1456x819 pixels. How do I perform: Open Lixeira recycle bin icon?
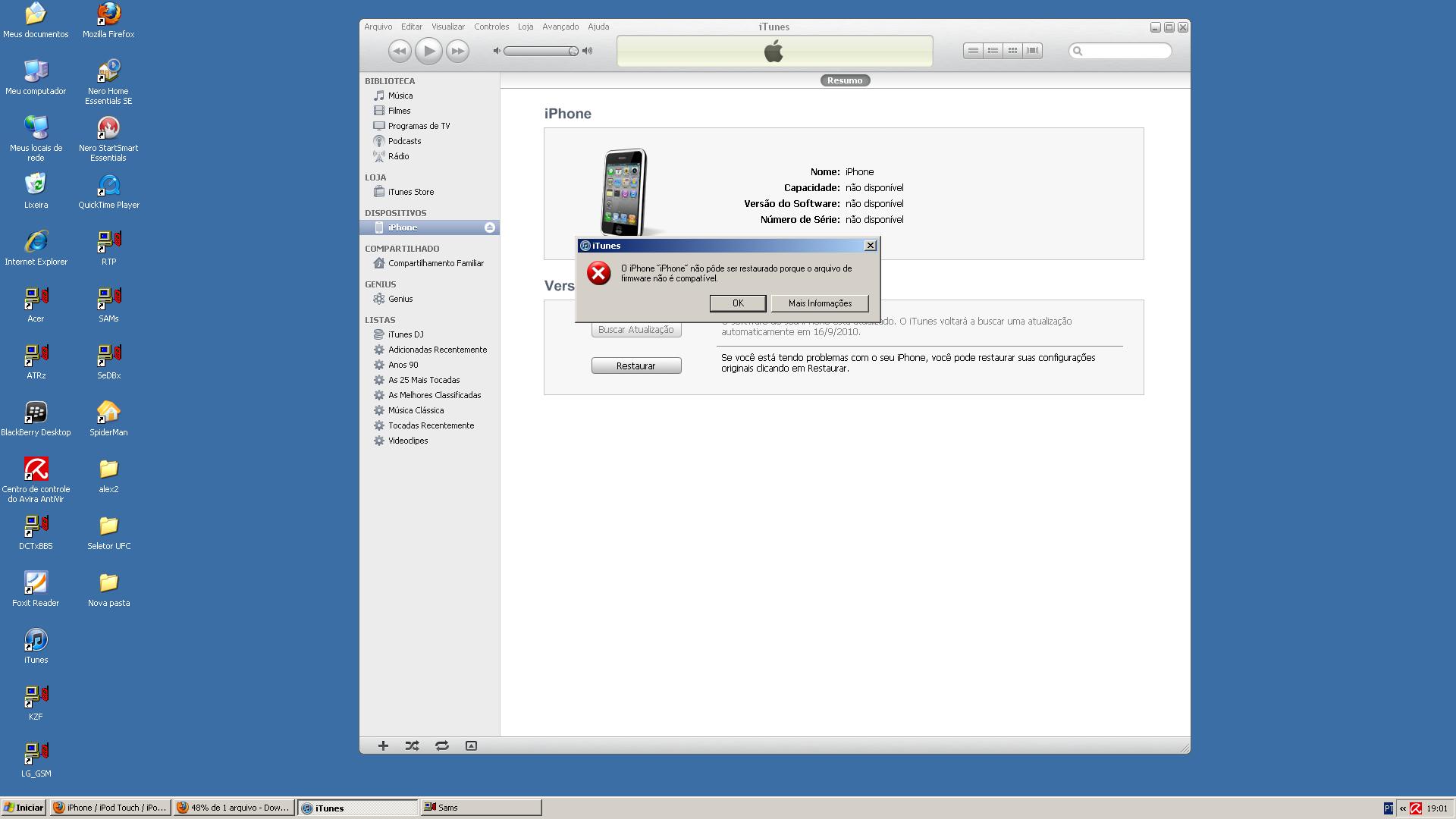pyautogui.click(x=36, y=191)
